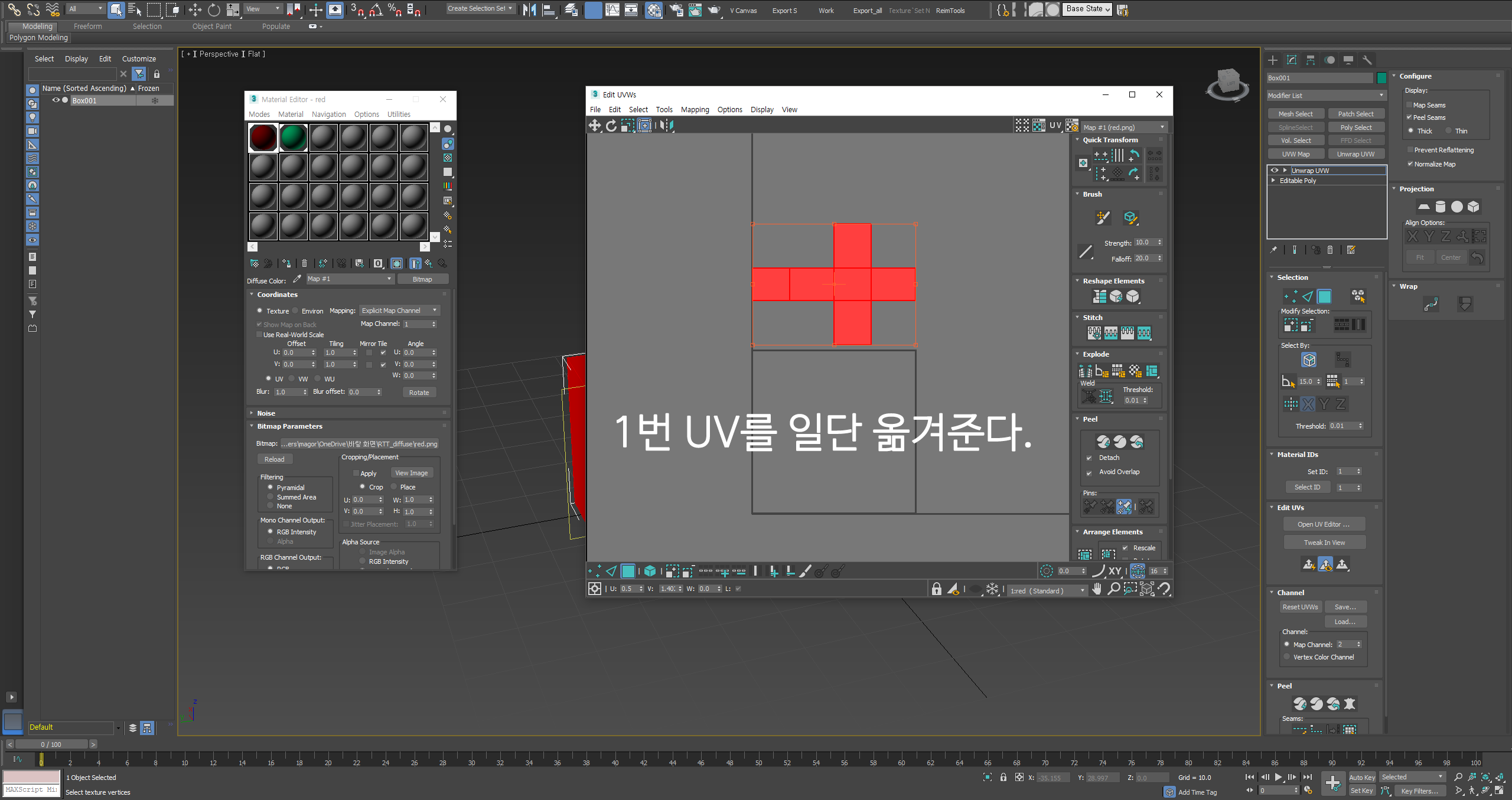
Task: Select the red material sample sphere
Action: pos(263,138)
